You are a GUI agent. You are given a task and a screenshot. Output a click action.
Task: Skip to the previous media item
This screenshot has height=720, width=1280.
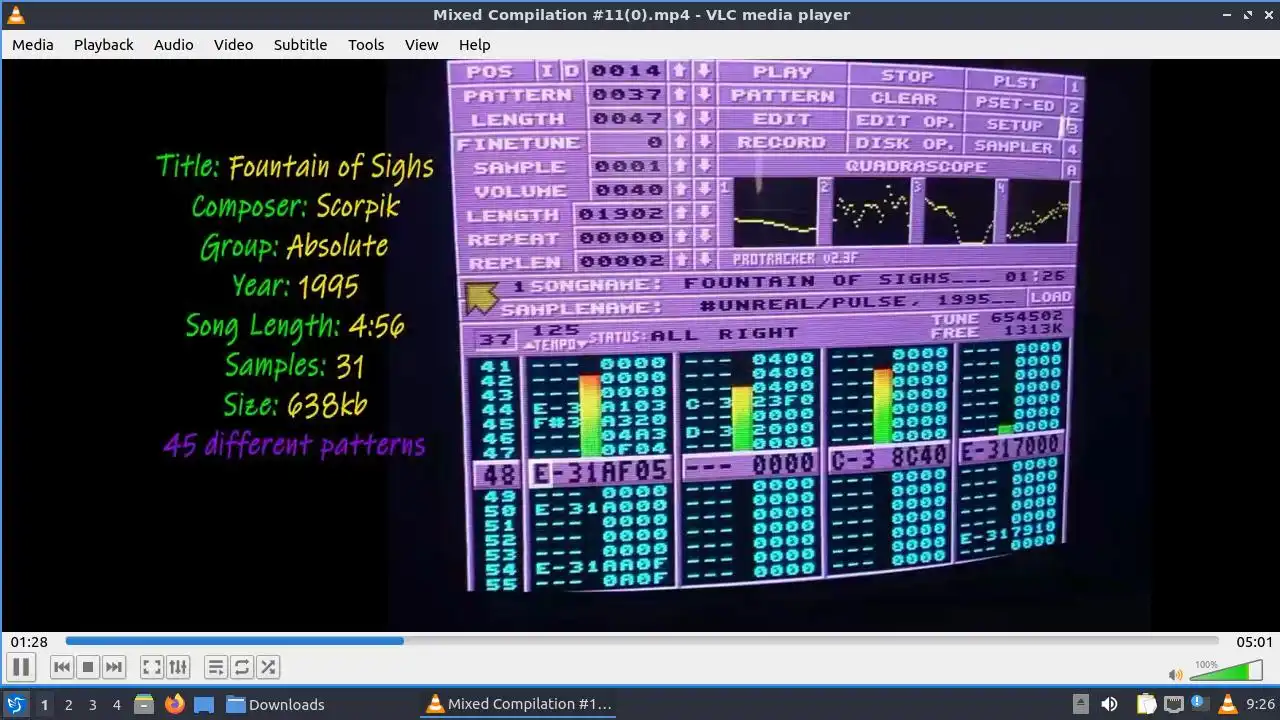pos(61,667)
